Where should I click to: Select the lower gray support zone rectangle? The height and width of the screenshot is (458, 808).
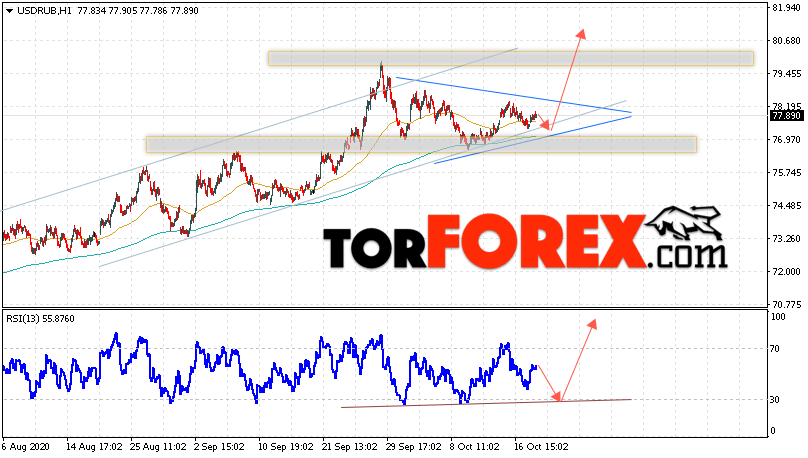coord(422,144)
